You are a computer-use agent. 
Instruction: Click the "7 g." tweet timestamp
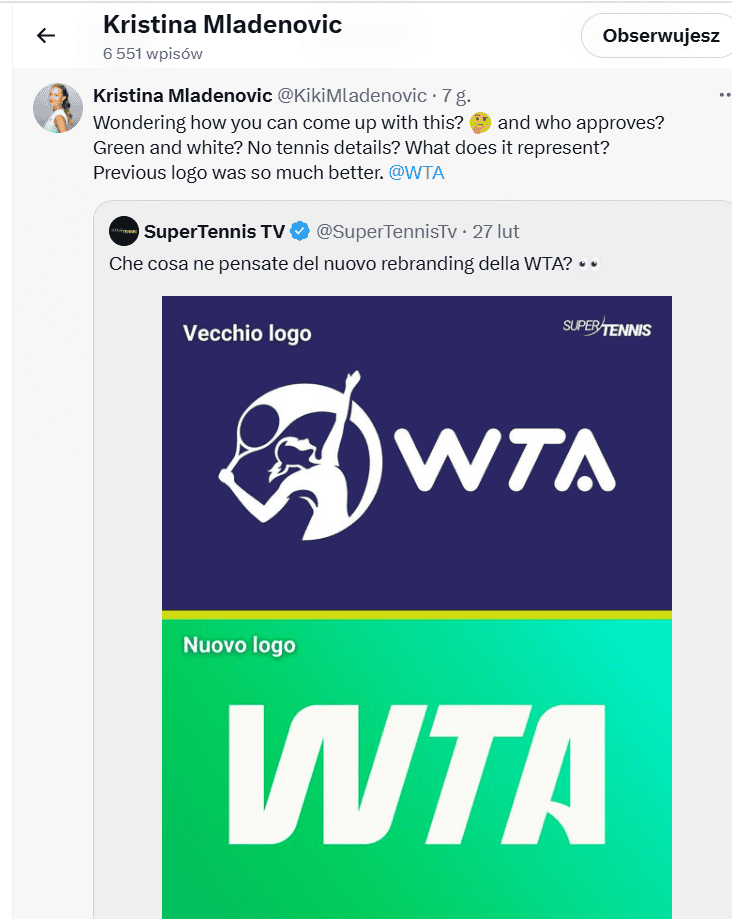[456, 96]
